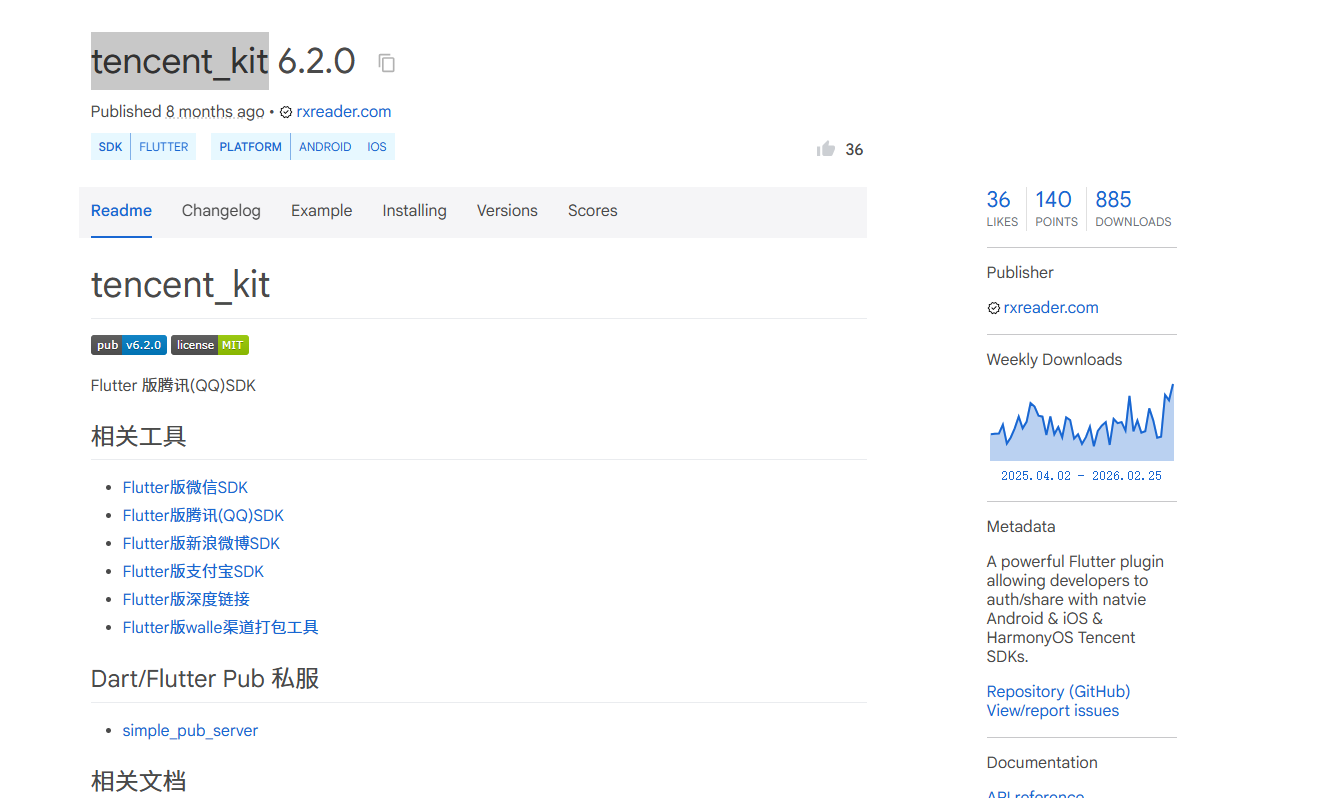This screenshot has width=1321, height=798.
Task: Click the highlighted tencent_kit title text
Action: [180, 61]
